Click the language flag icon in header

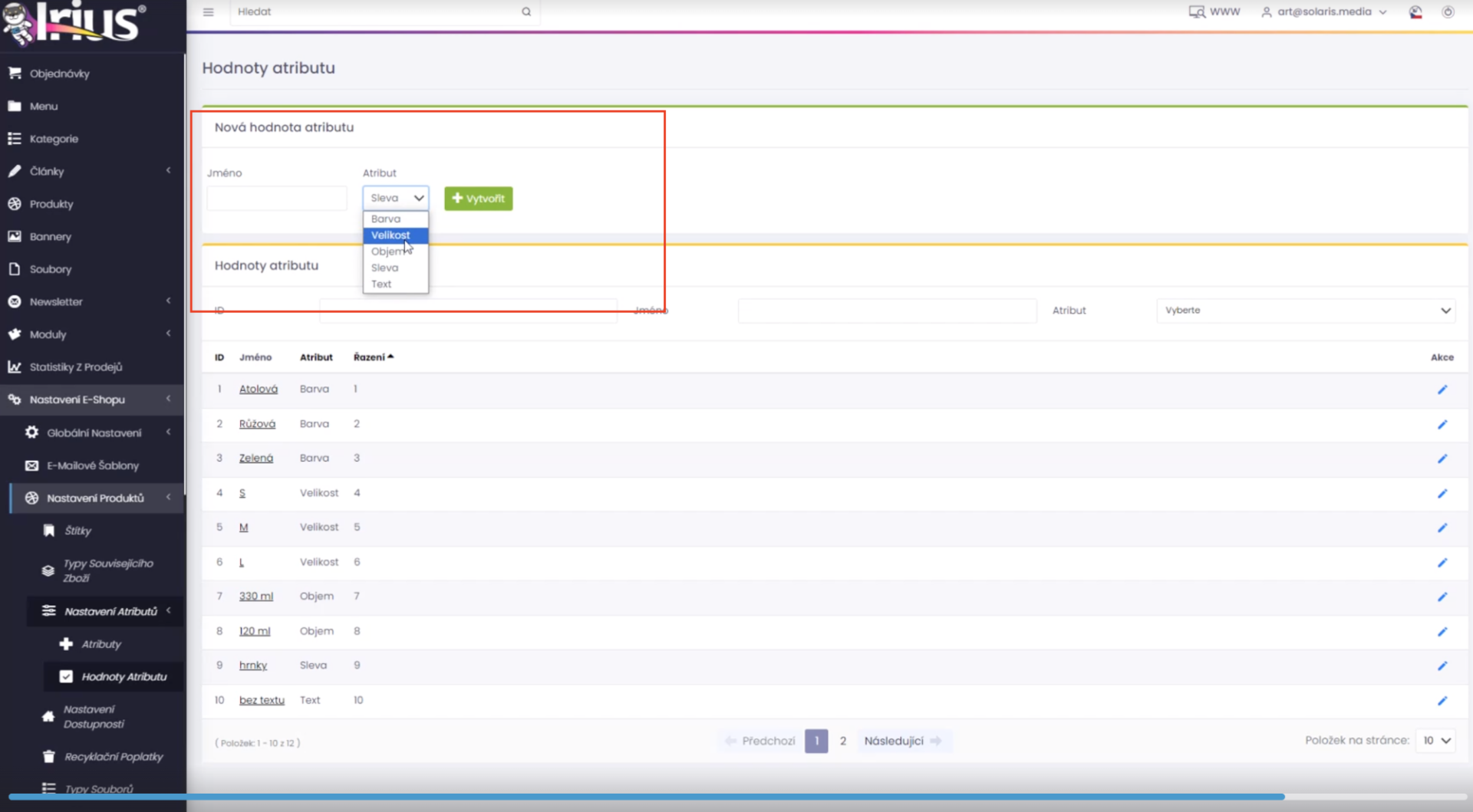[1415, 12]
